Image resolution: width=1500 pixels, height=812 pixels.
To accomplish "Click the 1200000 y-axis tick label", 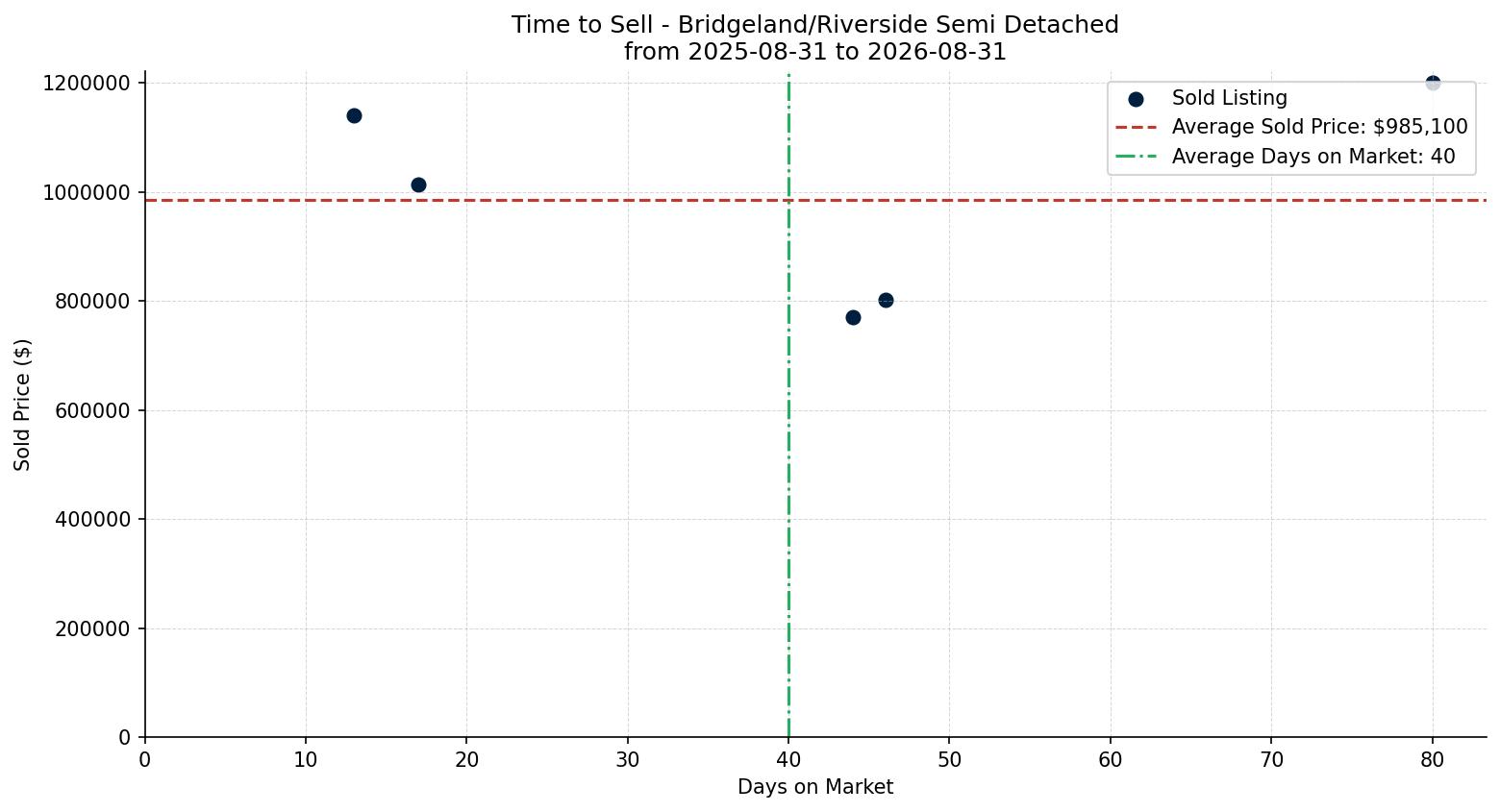I will pos(87,84).
